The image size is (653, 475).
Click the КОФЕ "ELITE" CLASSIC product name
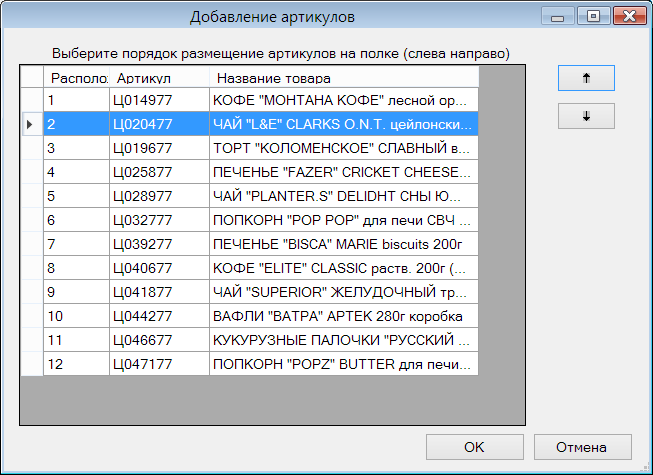pyautogui.click(x=344, y=268)
